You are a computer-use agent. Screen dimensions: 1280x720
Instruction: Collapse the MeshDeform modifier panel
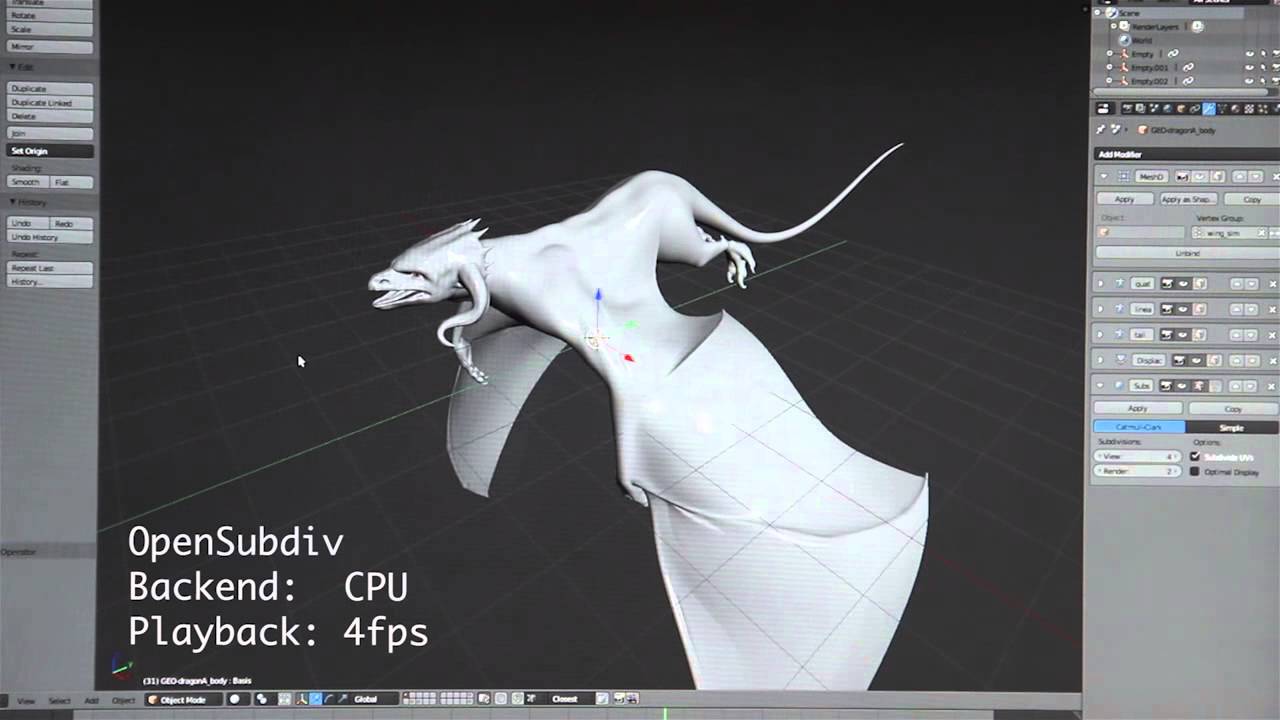click(x=1103, y=177)
